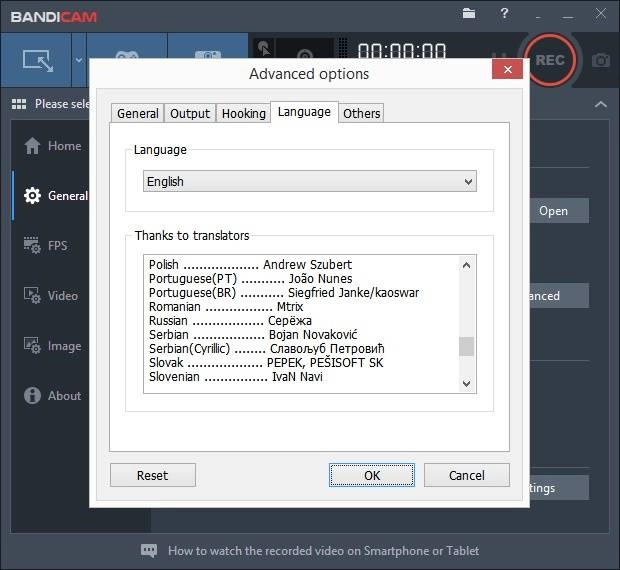Select the 'Portuguese(PT)' João Nunes row

click(x=250, y=278)
